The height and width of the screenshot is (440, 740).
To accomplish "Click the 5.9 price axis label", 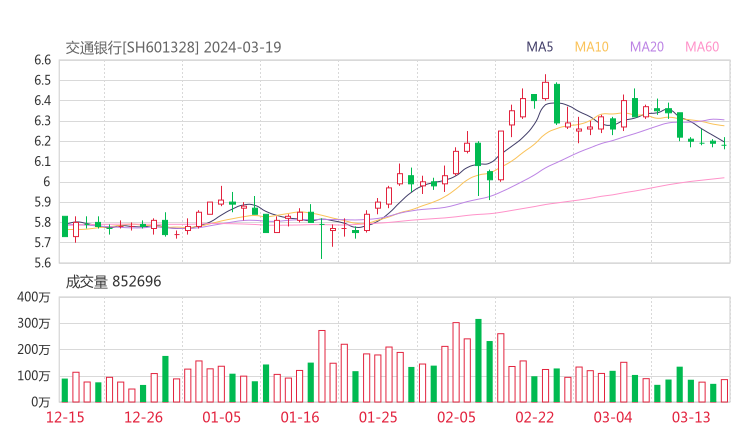I will tap(42, 202).
